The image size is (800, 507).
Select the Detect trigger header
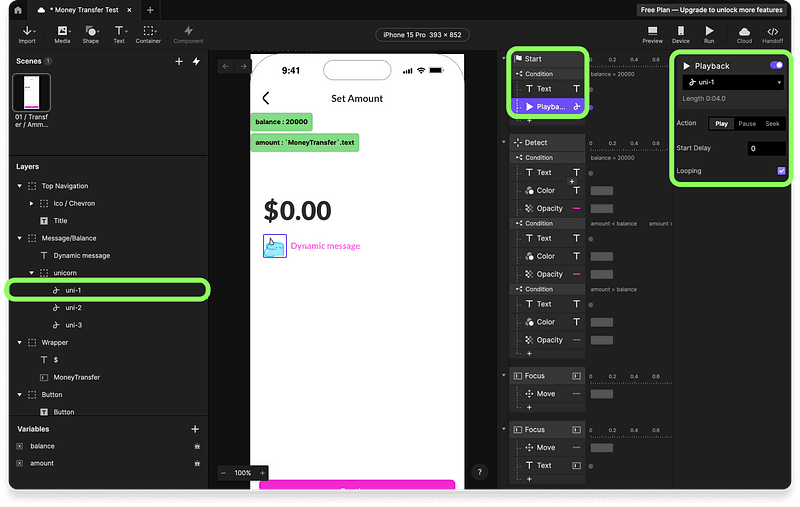pos(547,143)
